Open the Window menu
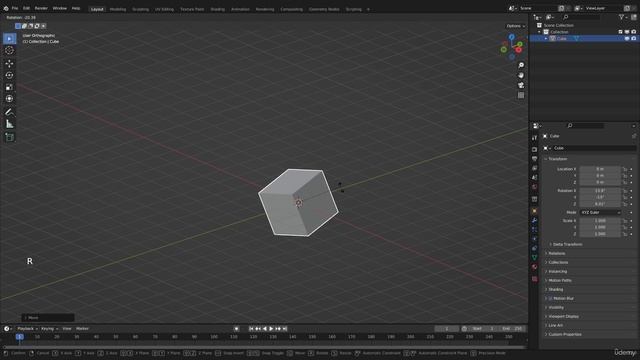Viewport: 640px width, 360px height. tap(60, 8)
